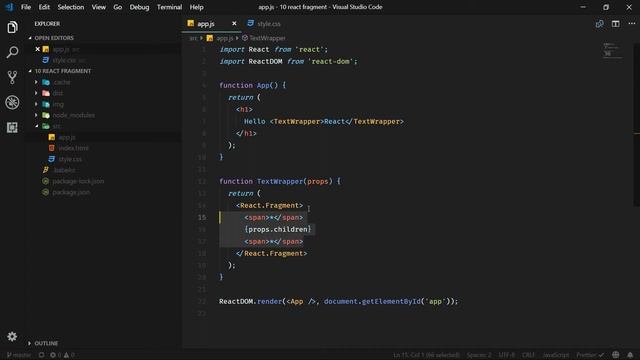Open the errors and warnings status indicator
This screenshot has width=640, height=360.
point(62,355)
